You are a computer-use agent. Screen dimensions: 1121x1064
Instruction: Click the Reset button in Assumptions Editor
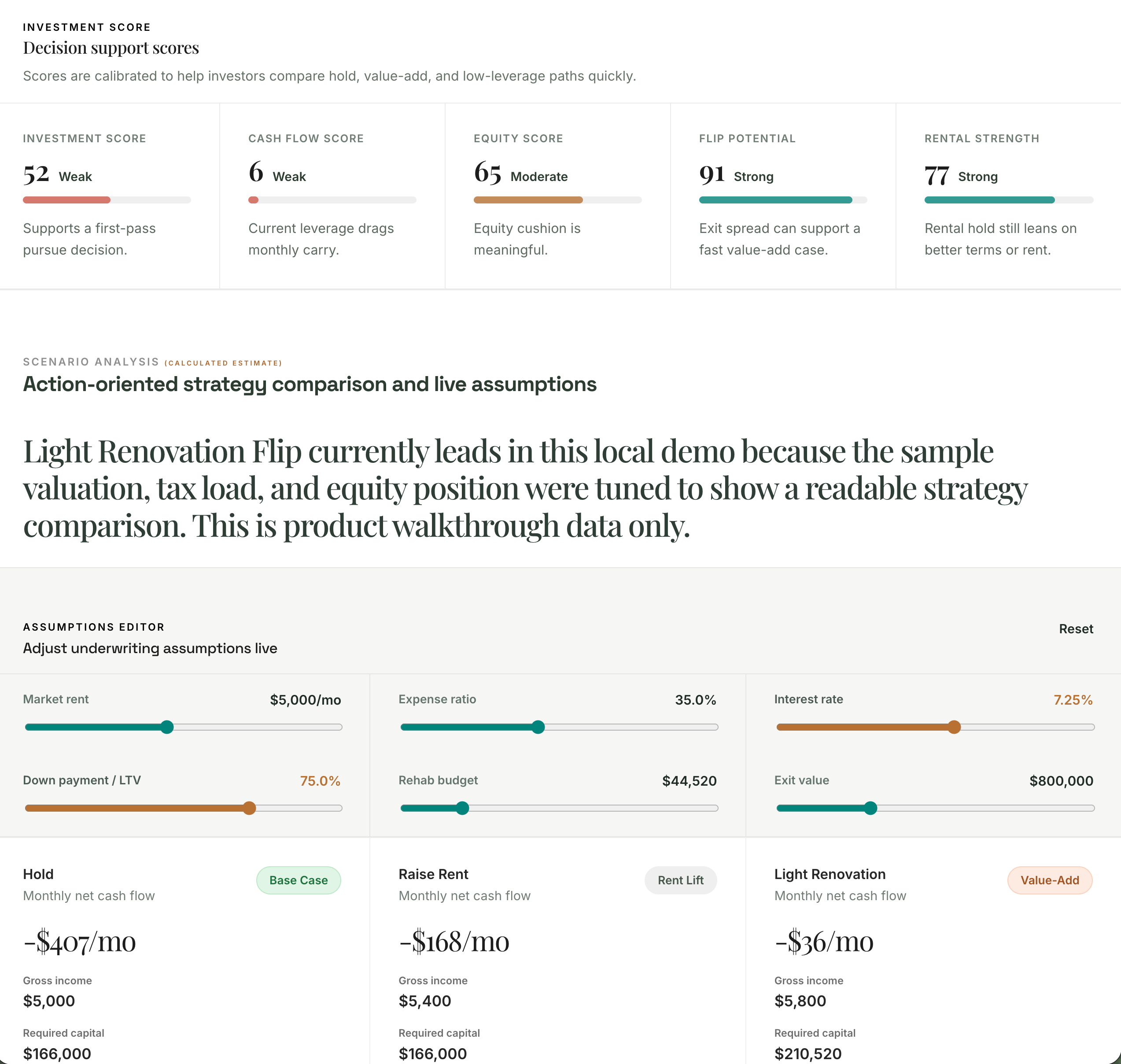1076,628
